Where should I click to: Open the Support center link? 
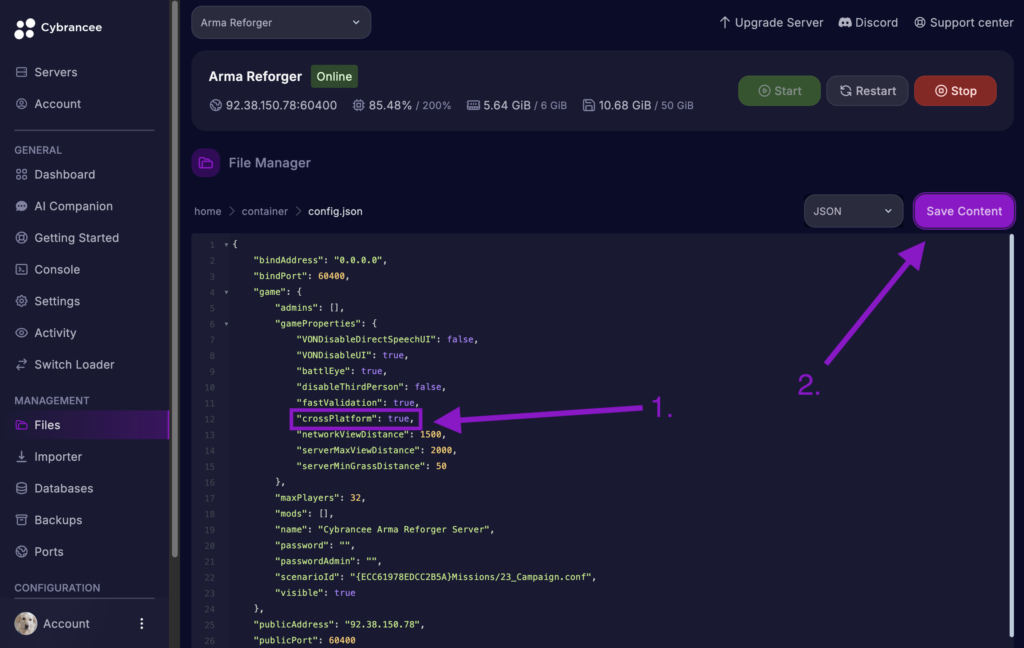click(963, 23)
